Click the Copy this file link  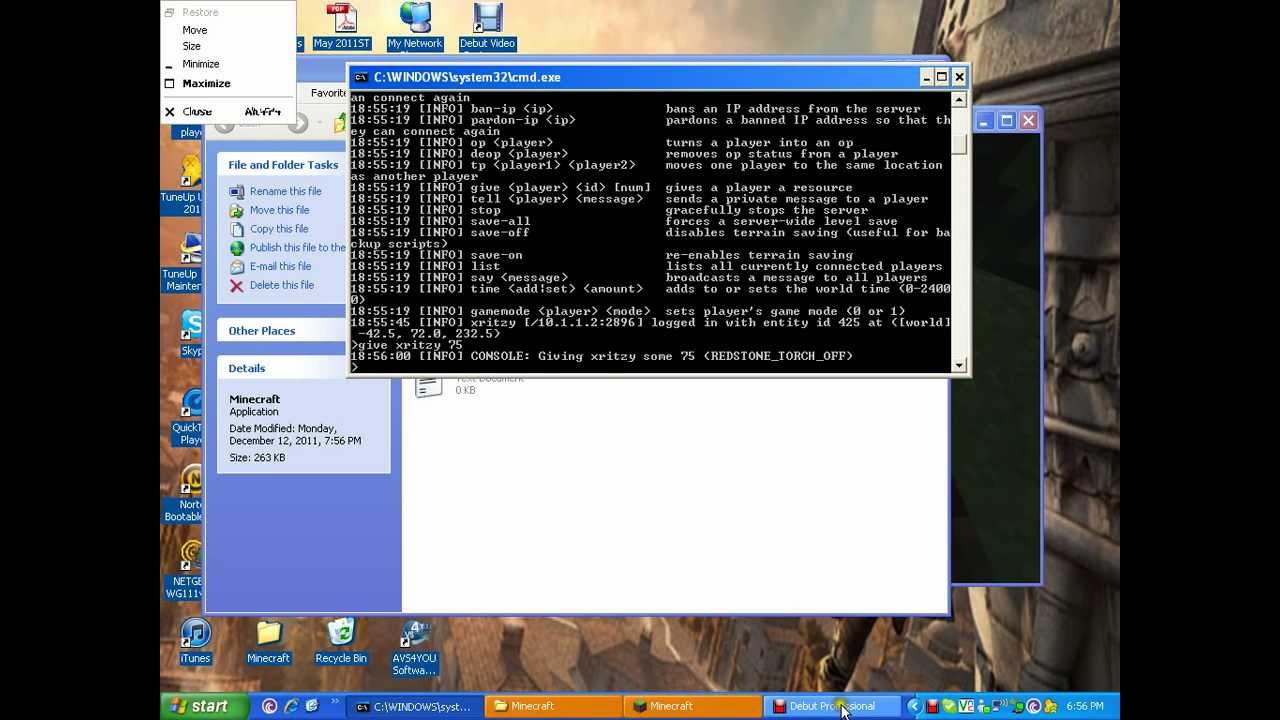pos(279,229)
